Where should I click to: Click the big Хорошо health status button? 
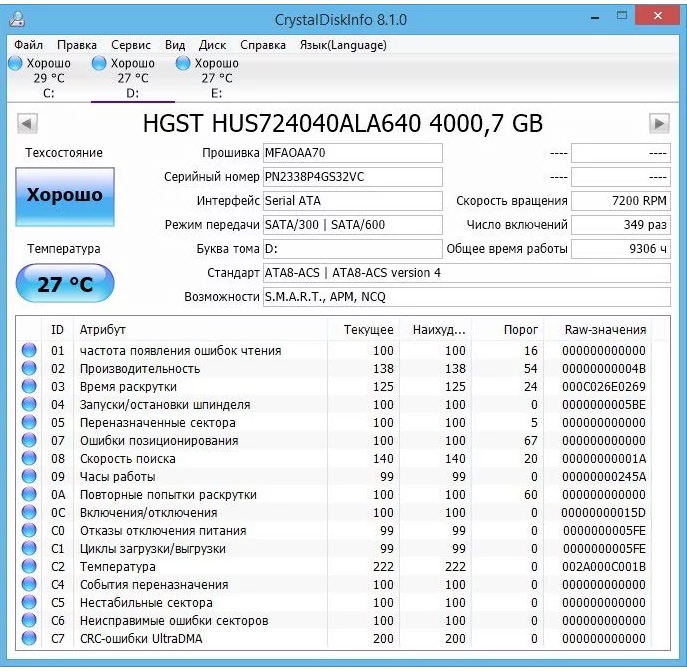[65, 197]
